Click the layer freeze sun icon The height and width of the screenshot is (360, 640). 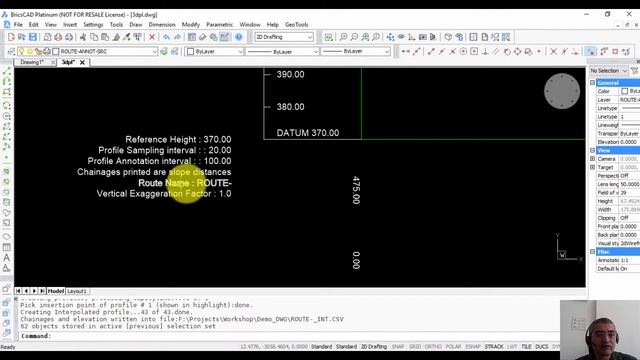(30, 51)
